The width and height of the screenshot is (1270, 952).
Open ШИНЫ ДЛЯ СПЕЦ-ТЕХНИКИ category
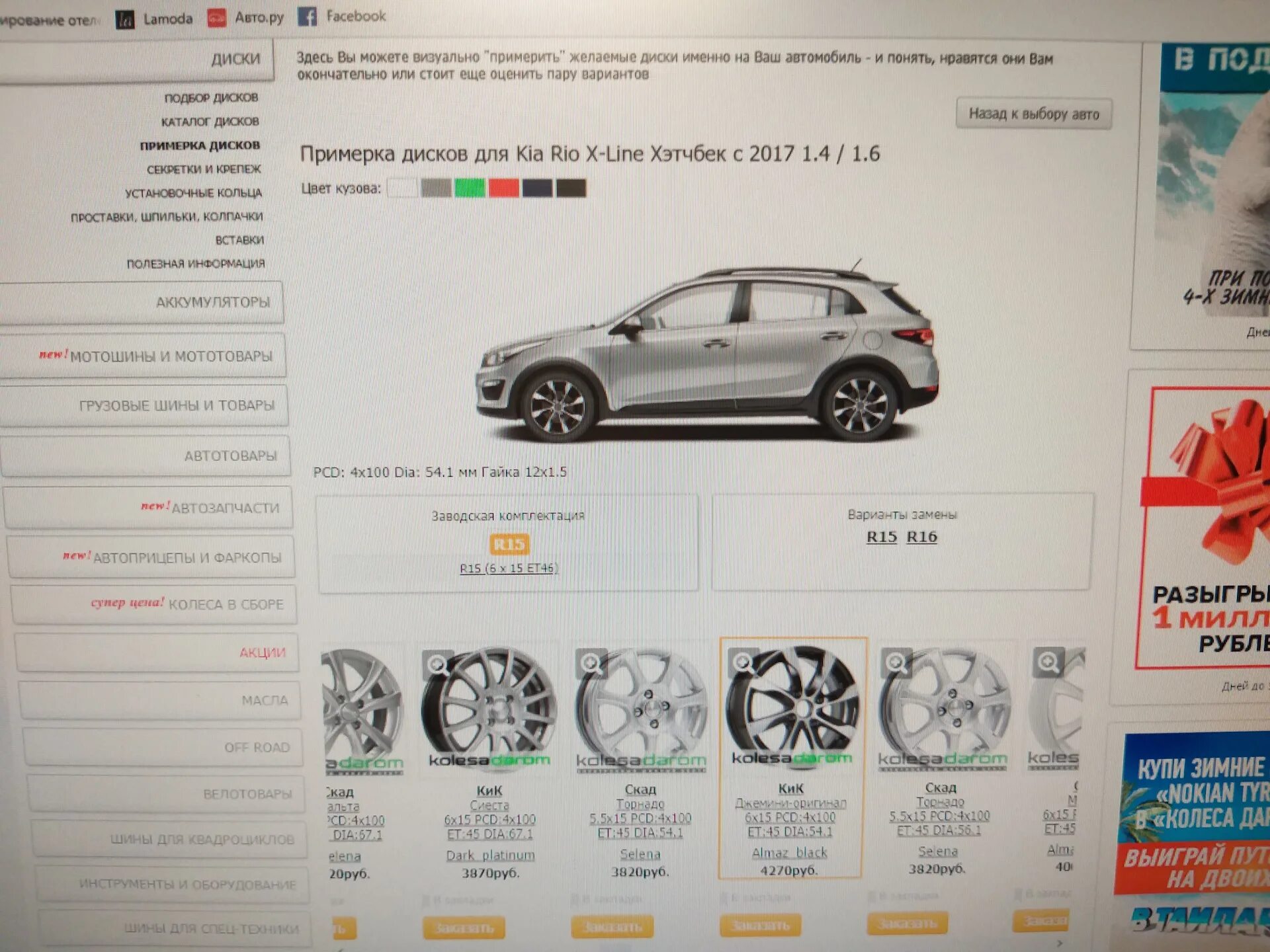(175, 928)
